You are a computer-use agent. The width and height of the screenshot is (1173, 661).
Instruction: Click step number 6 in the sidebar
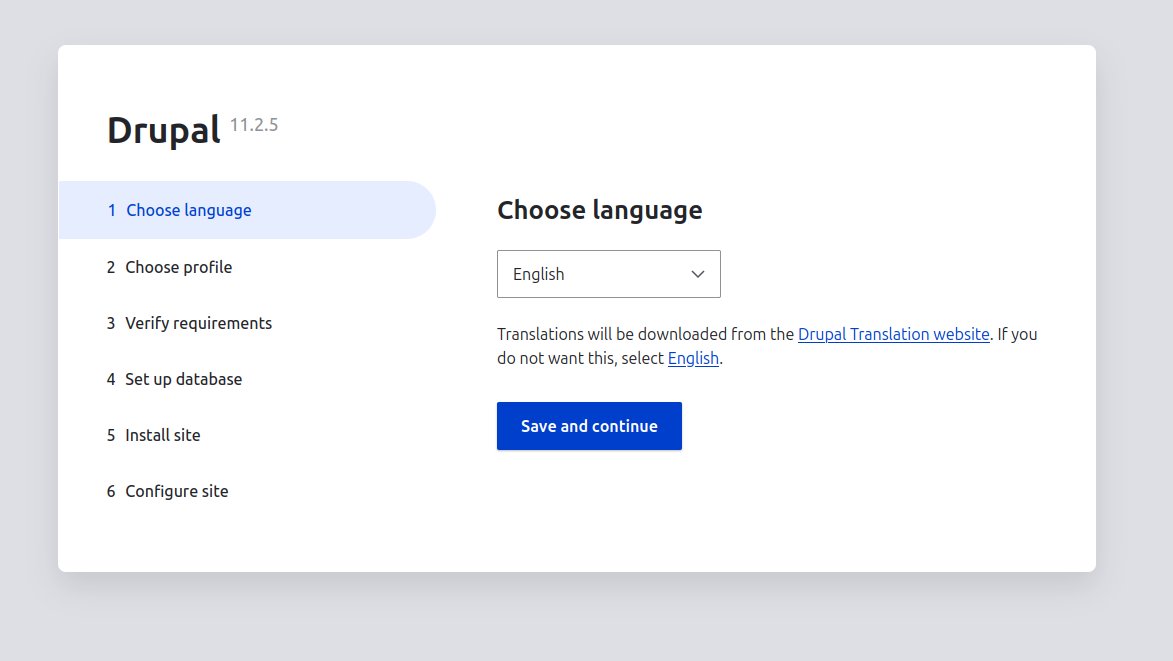click(x=112, y=491)
